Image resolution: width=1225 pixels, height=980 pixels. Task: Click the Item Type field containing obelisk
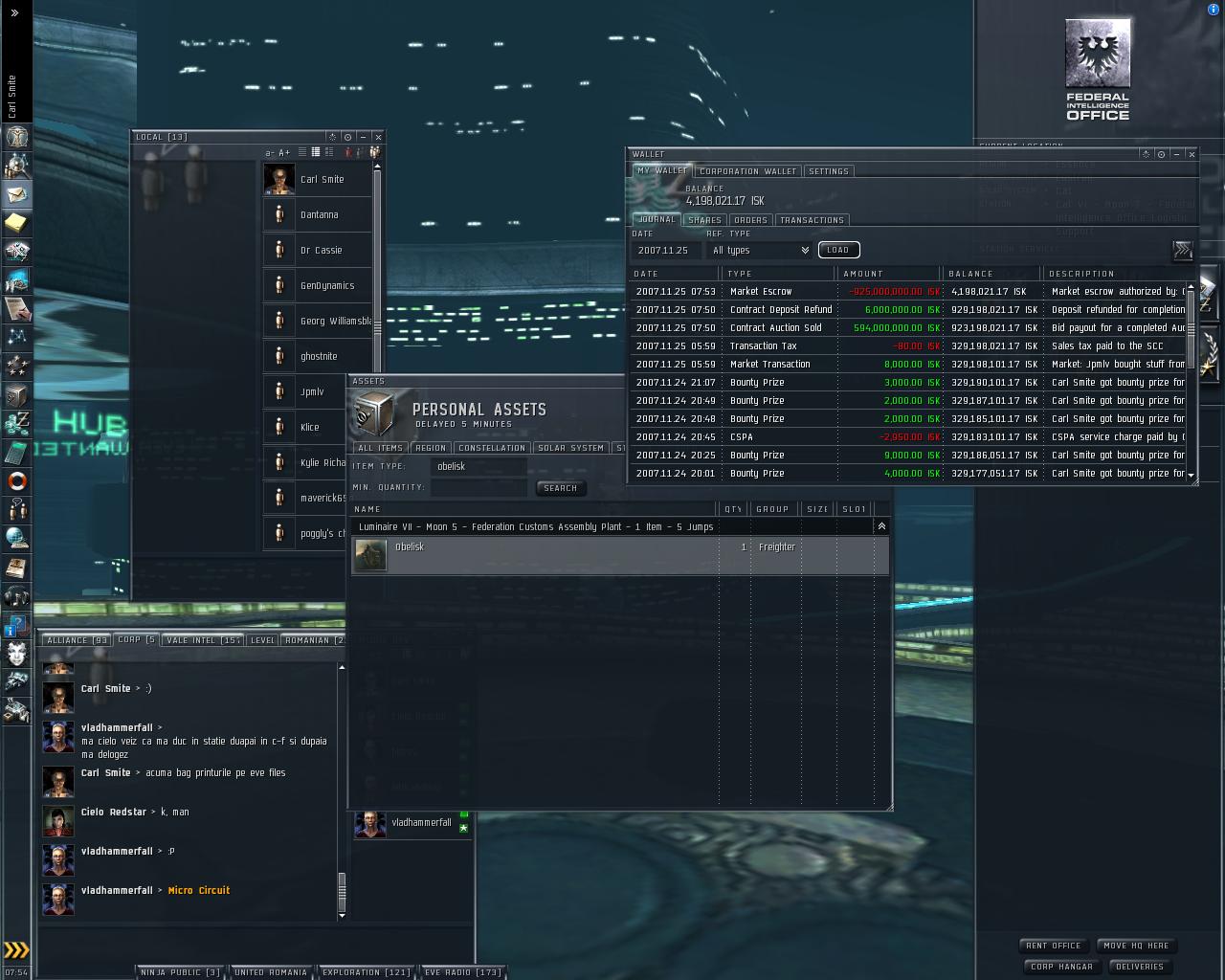tap(479, 466)
